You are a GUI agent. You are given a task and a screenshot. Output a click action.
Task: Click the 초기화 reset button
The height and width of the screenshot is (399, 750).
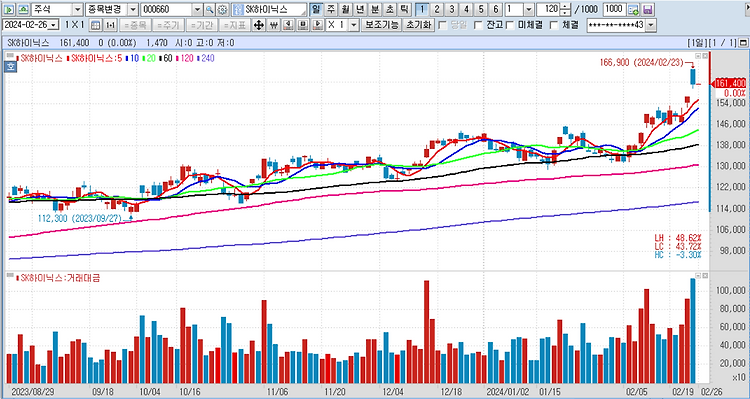[419, 25]
